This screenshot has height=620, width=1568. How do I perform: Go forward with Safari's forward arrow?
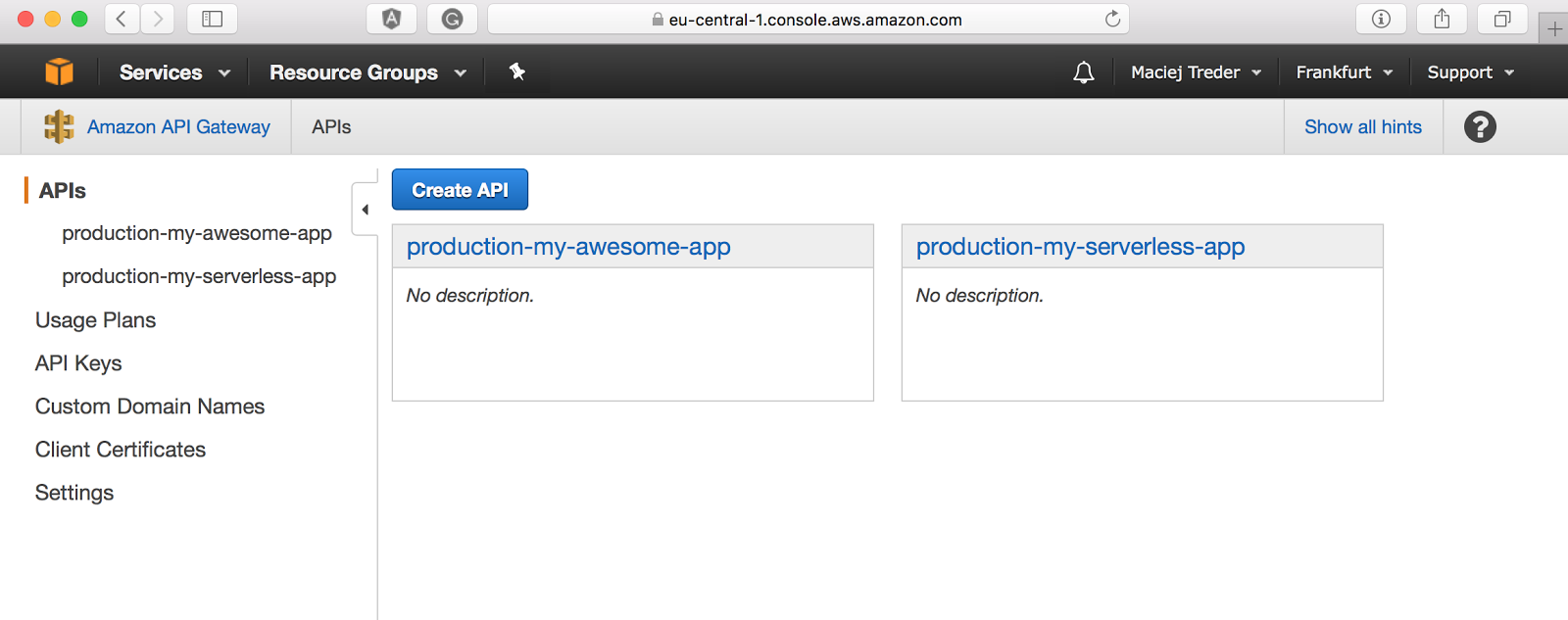(157, 19)
